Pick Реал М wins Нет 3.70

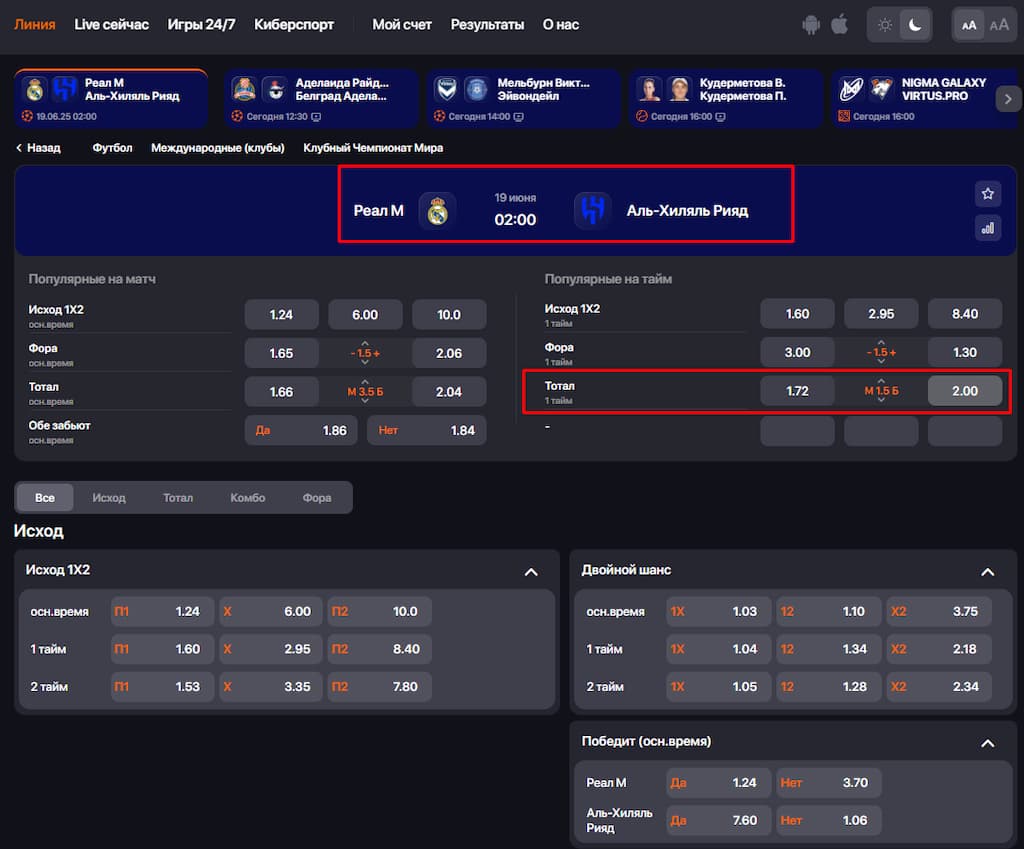[x=829, y=782]
